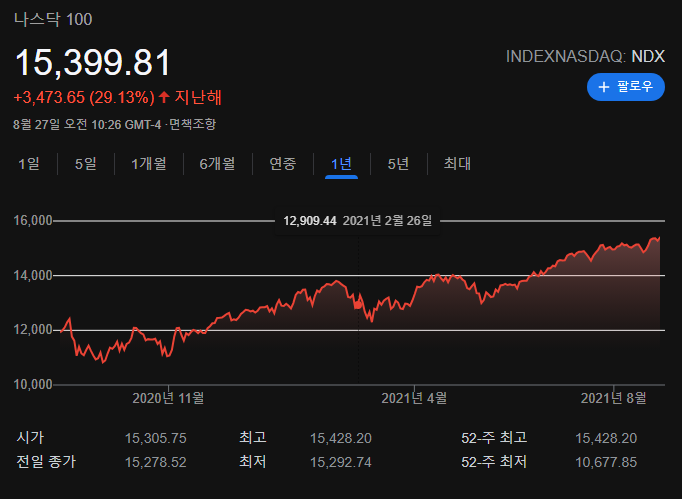Click the 전일 종가 label

tap(46, 462)
